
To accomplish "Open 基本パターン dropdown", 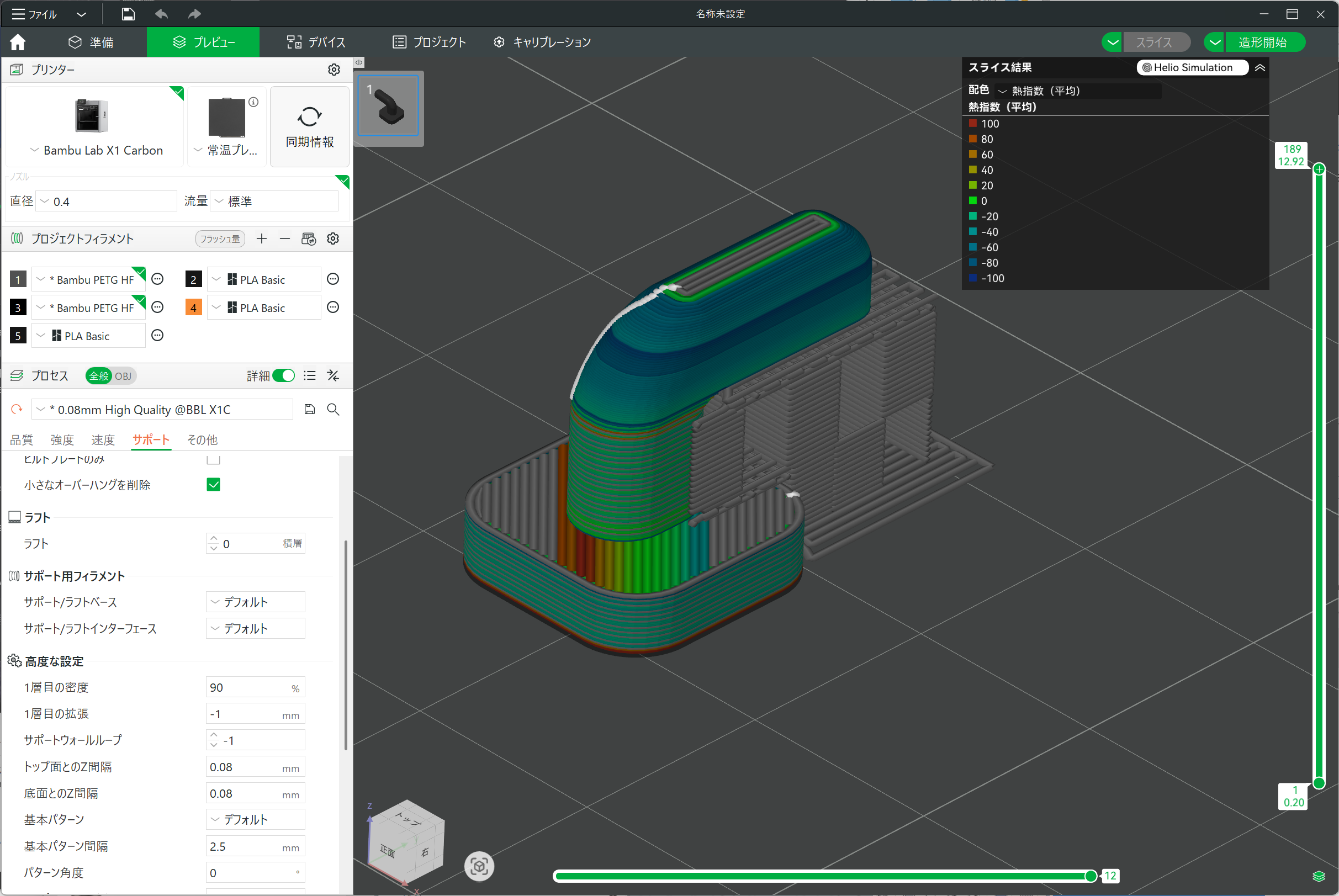I will pos(255,819).
